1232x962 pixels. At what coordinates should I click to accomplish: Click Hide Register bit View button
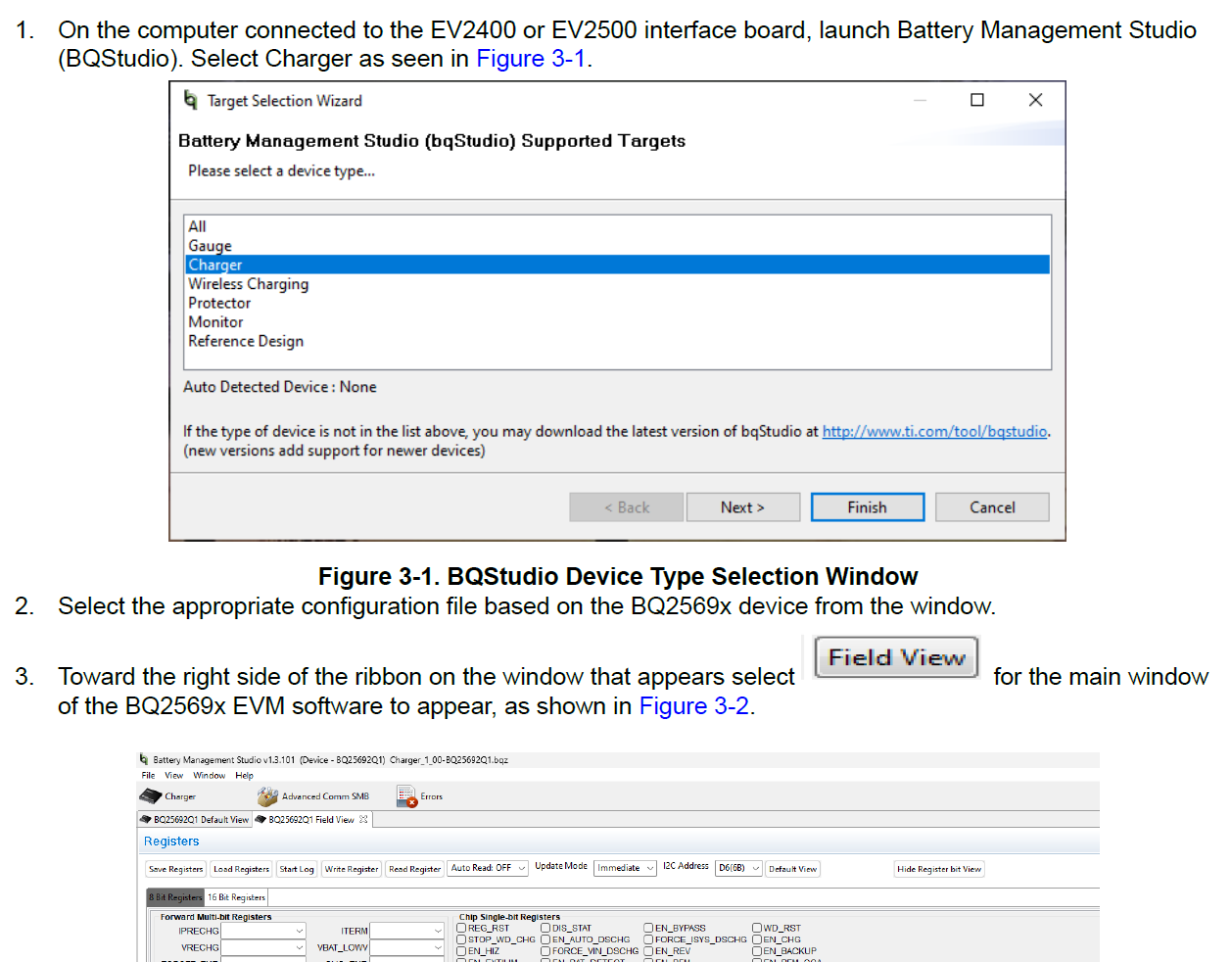click(939, 869)
